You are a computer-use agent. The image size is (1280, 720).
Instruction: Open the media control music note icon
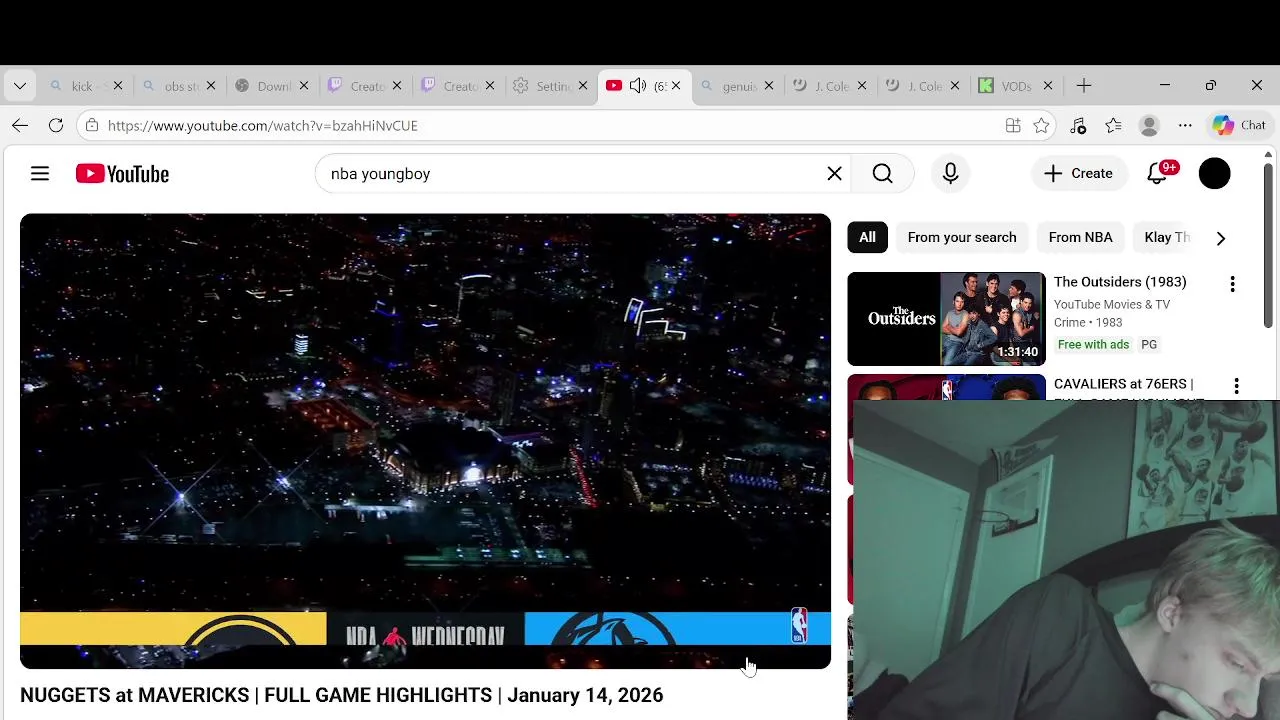[x=1077, y=125]
